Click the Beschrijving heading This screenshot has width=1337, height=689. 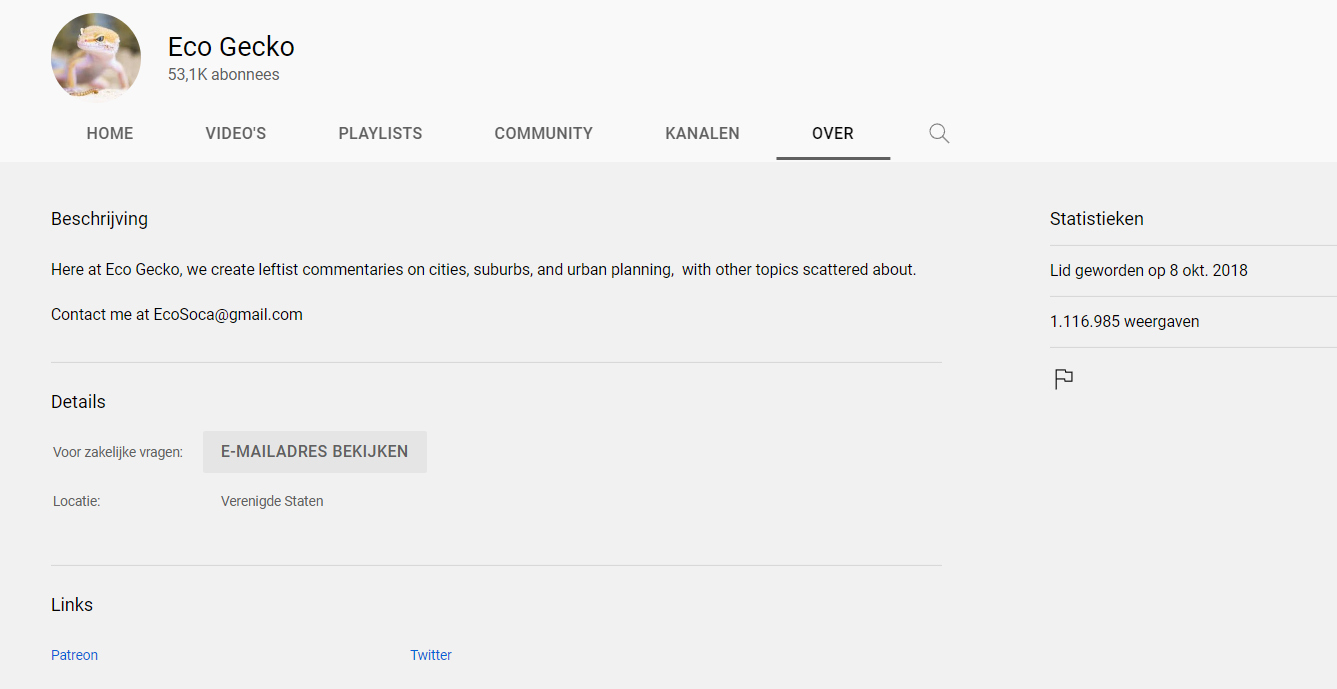coord(99,219)
